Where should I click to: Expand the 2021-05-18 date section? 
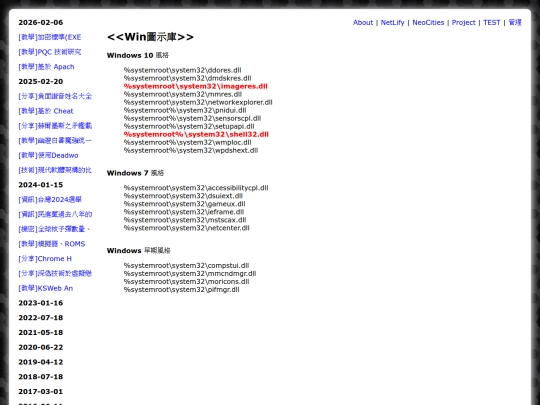coord(41,333)
